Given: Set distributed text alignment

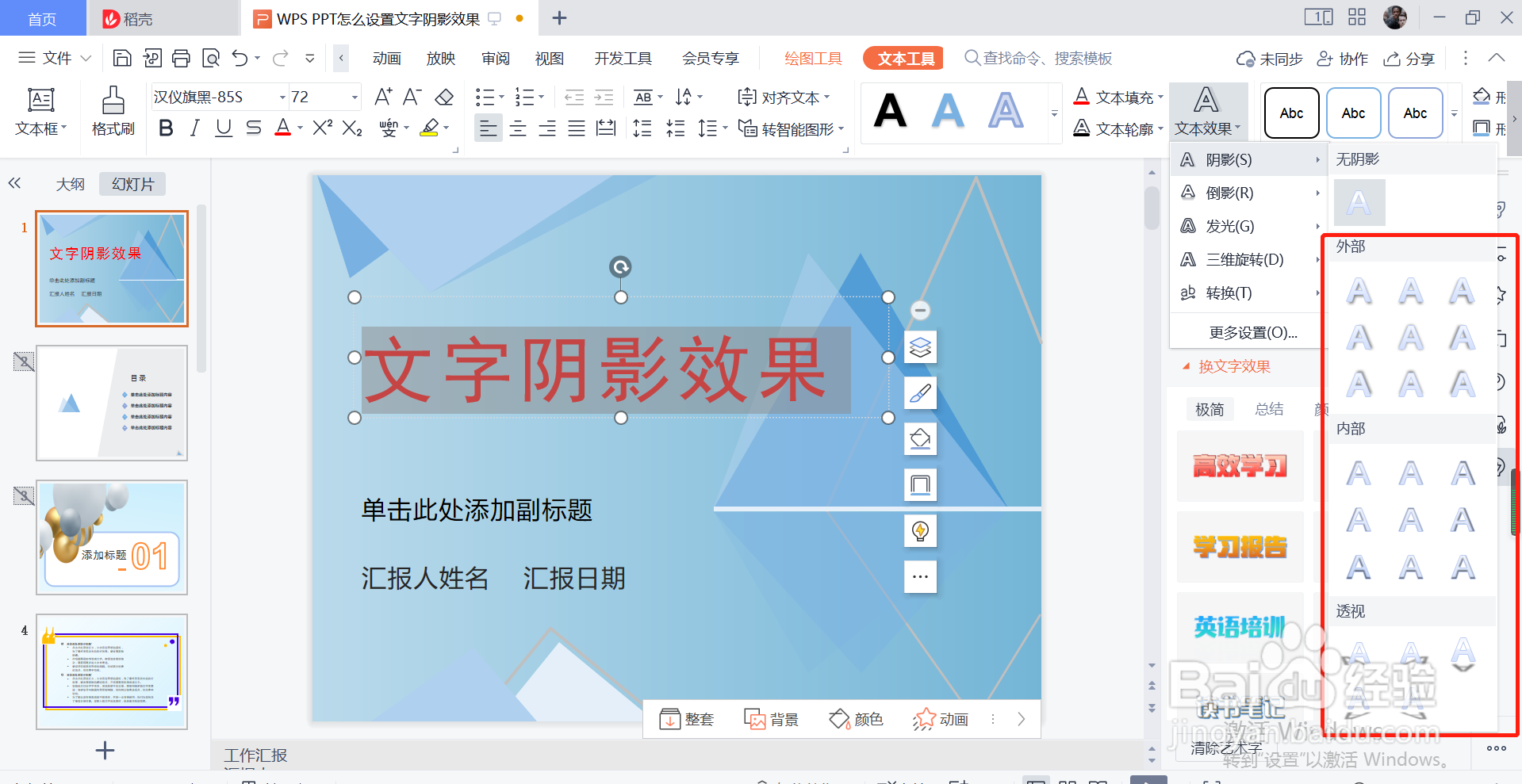Looking at the screenshot, I should pyautogui.click(x=606, y=128).
